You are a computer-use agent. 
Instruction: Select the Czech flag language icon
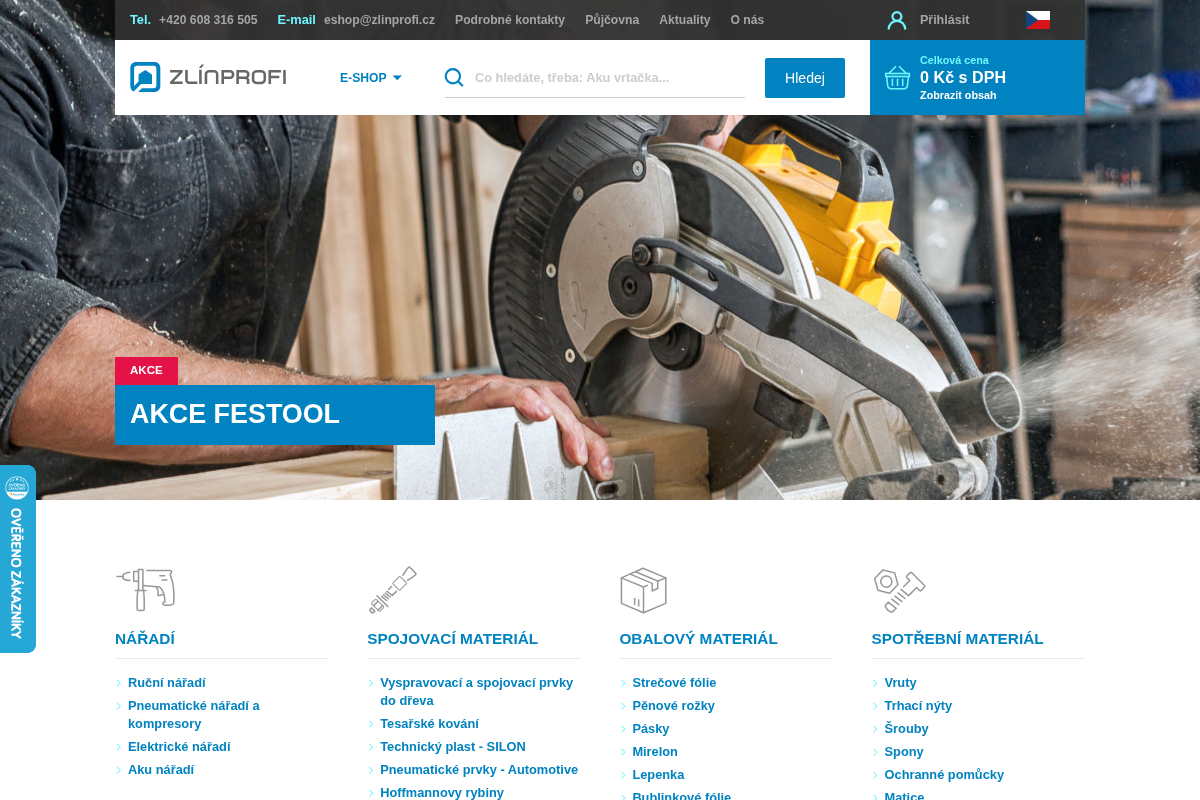tap(1038, 20)
